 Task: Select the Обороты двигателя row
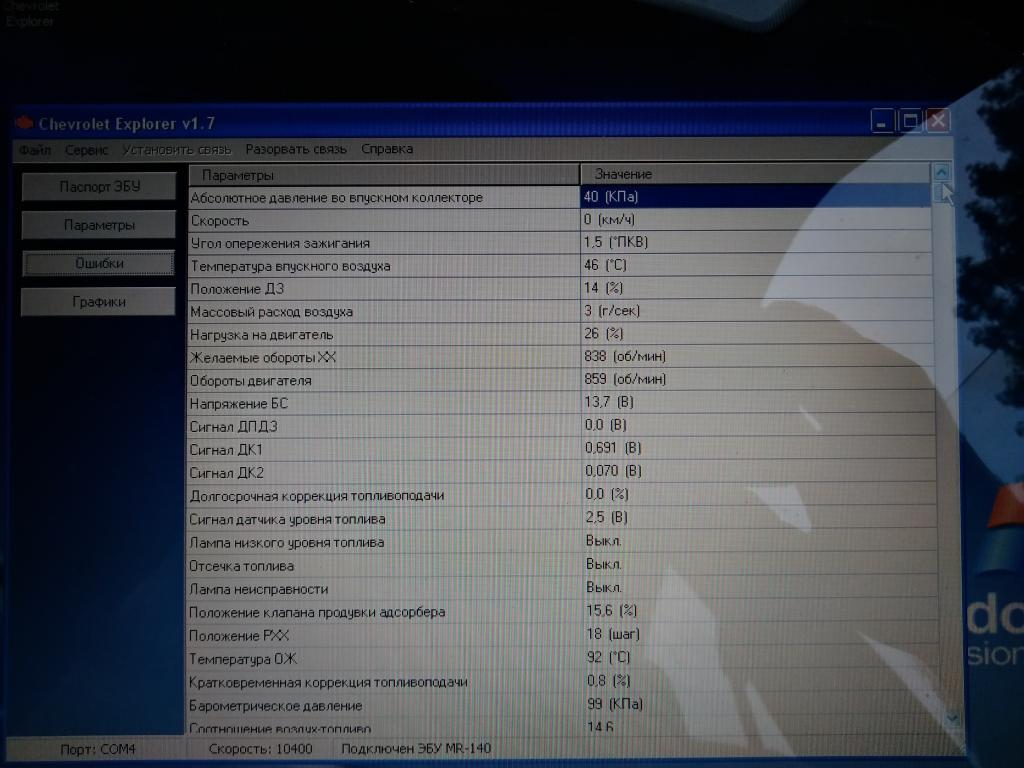click(384, 381)
